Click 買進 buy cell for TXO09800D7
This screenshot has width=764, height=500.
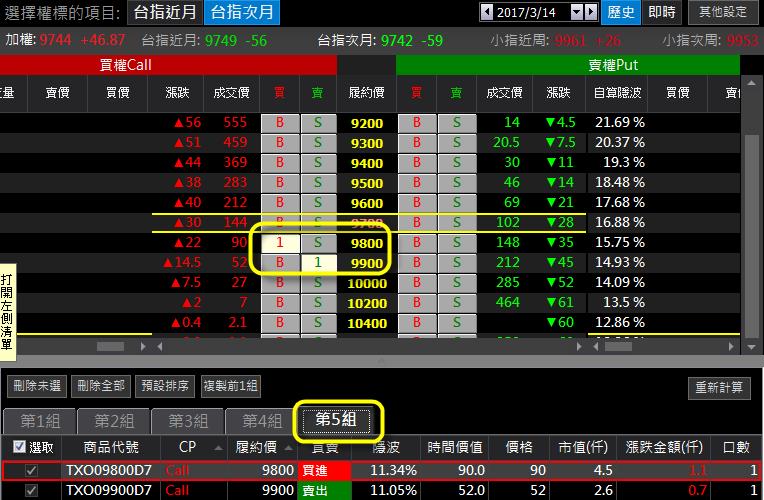[324, 471]
